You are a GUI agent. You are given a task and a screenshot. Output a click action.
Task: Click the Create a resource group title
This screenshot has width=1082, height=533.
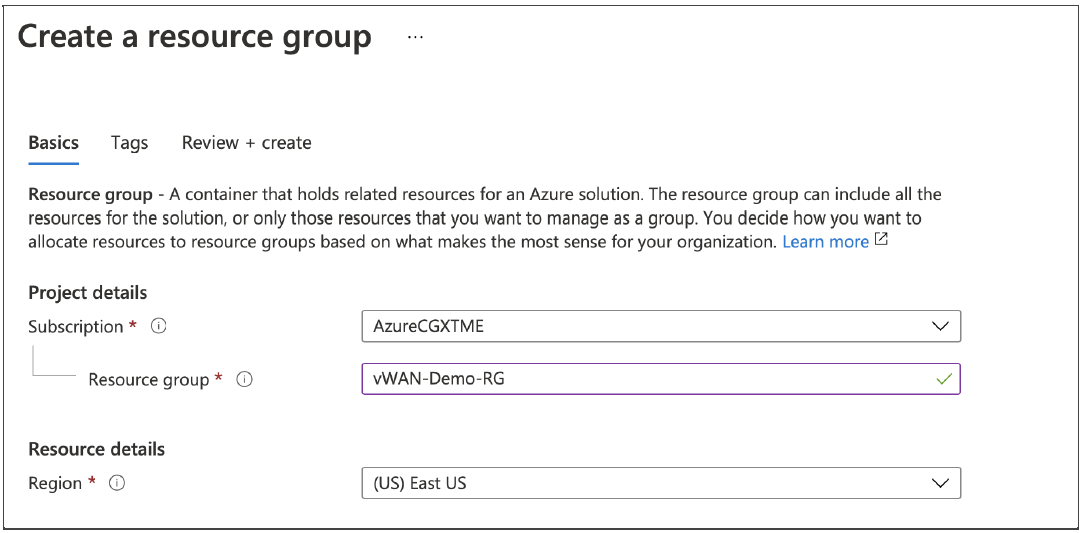click(194, 37)
